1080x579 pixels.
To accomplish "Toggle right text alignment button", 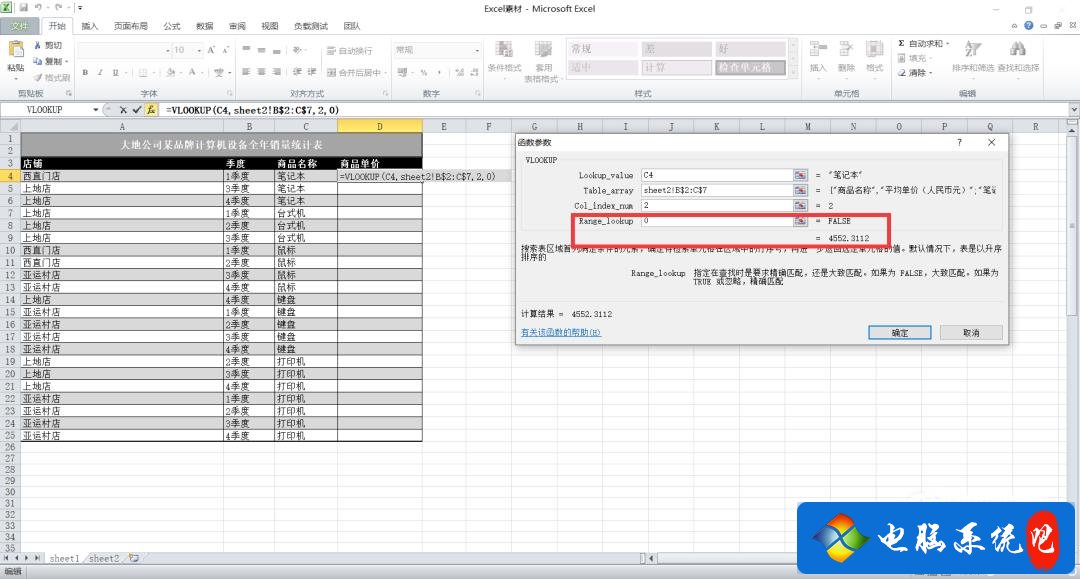I will pos(277,72).
